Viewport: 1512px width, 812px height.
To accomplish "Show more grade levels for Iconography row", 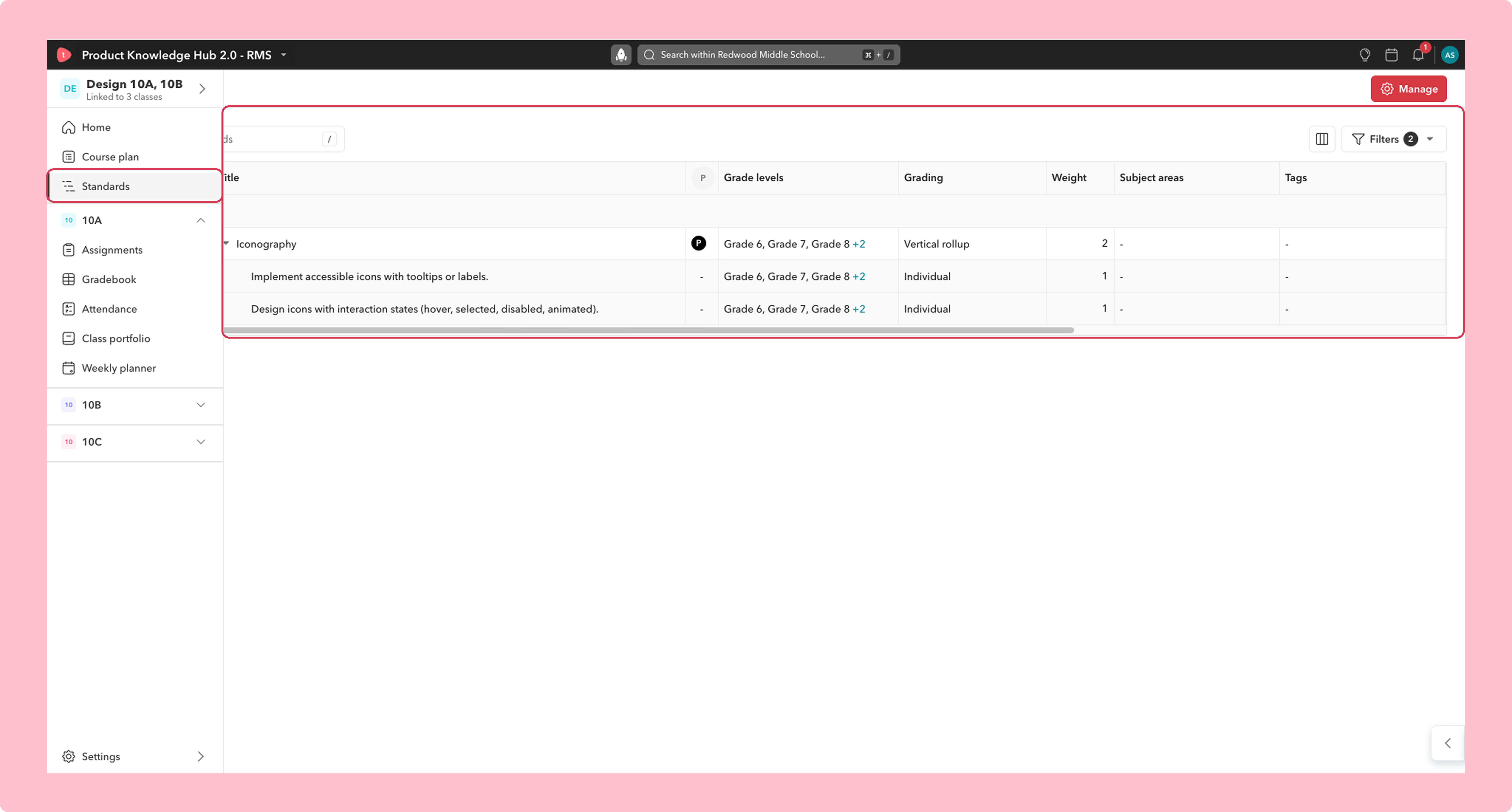I will pyautogui.click(x=859, y=244).
